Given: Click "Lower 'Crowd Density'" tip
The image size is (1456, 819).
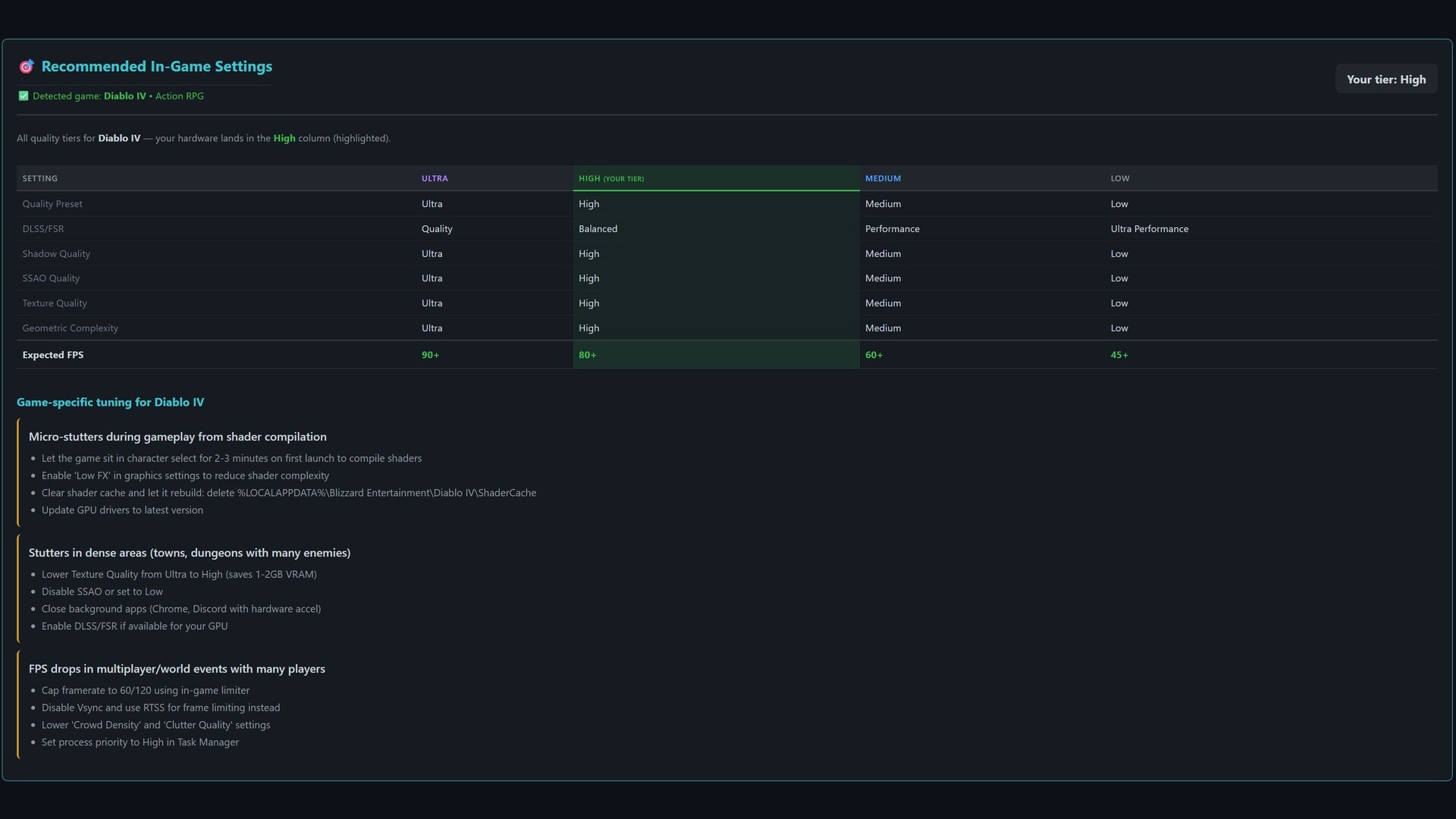Looking at the screenshot, I should click(156, 725).
